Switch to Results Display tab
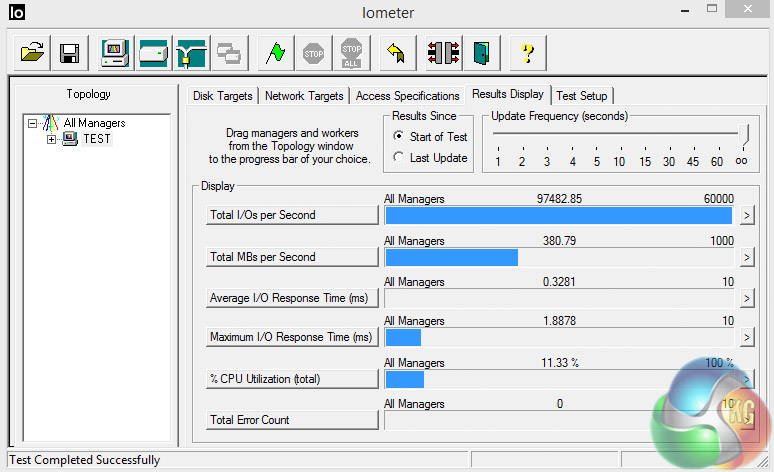 [x=507, y=94]
